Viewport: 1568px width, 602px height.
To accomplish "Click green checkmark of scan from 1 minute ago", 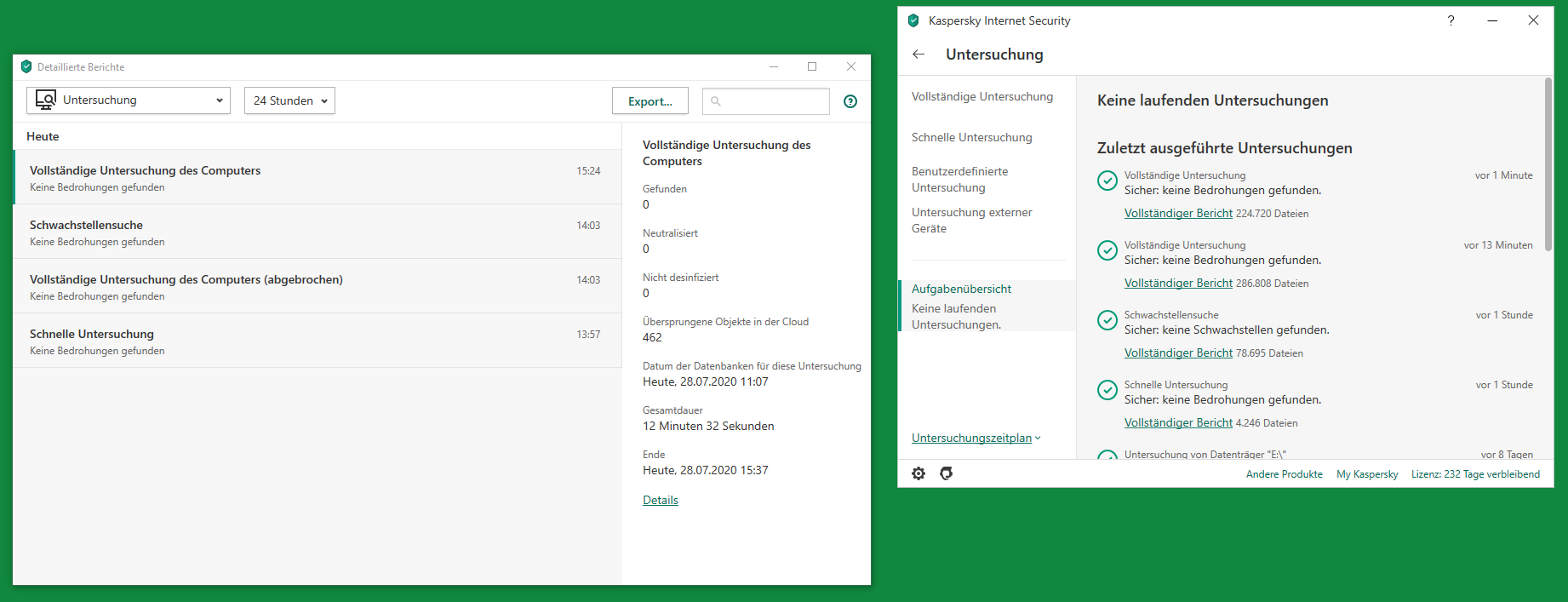I will [1107, 181].
